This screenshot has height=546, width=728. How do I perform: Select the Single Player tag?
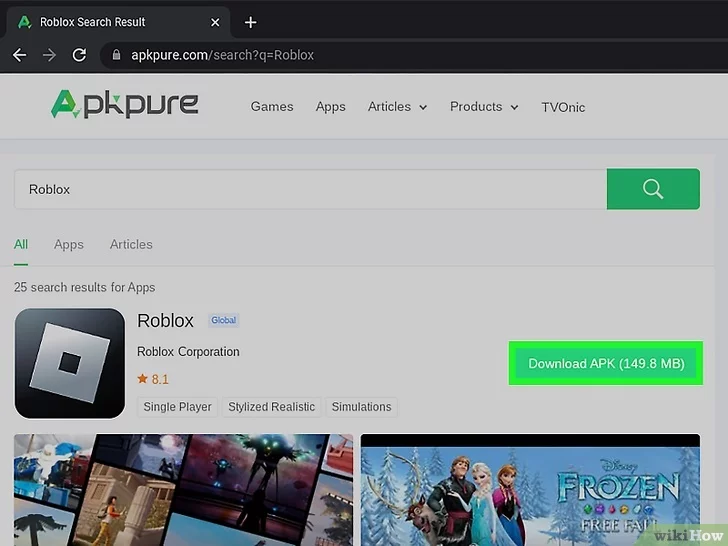(x=177, y=407)
